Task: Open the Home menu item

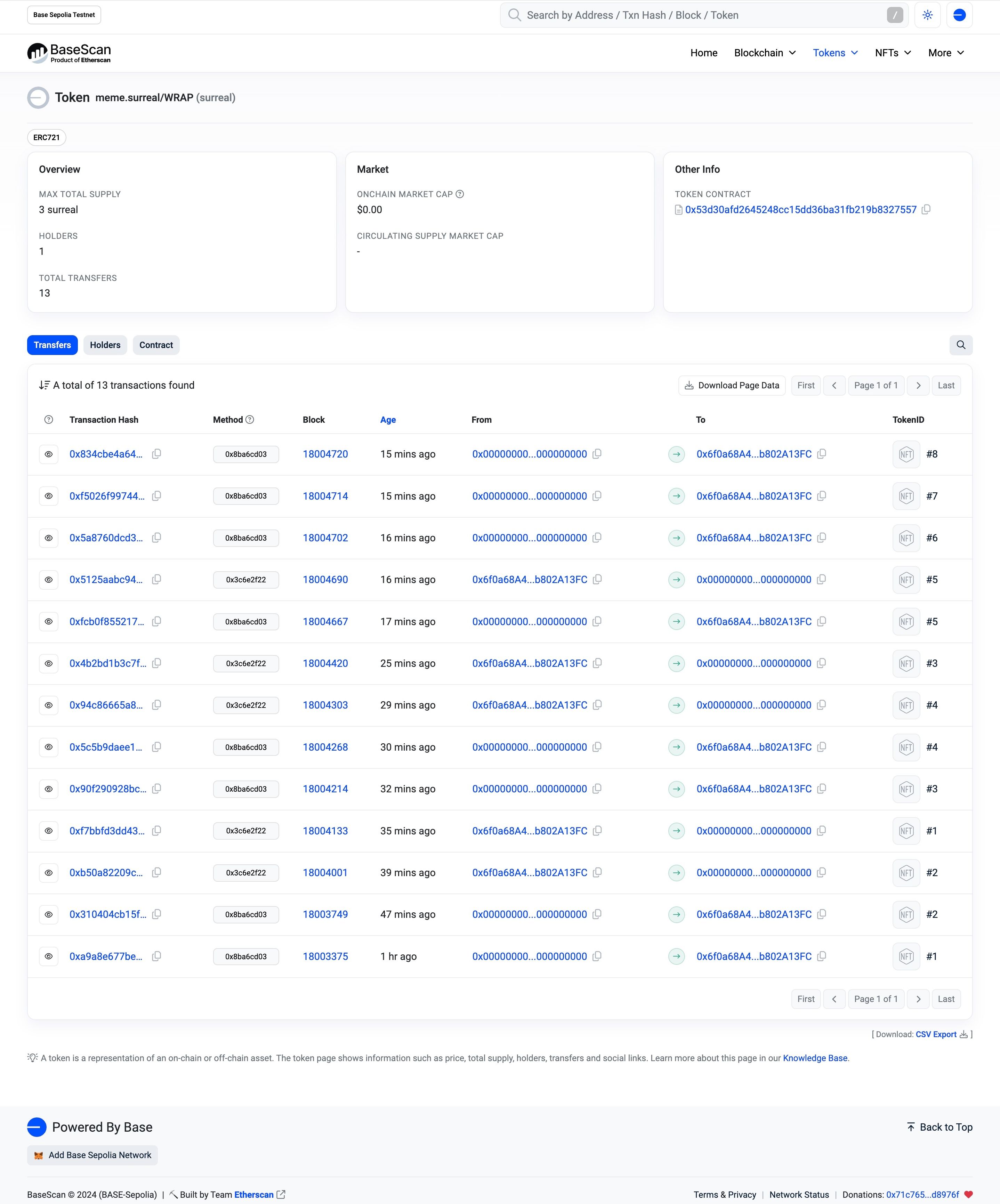Action: click(x=703, y=53)
